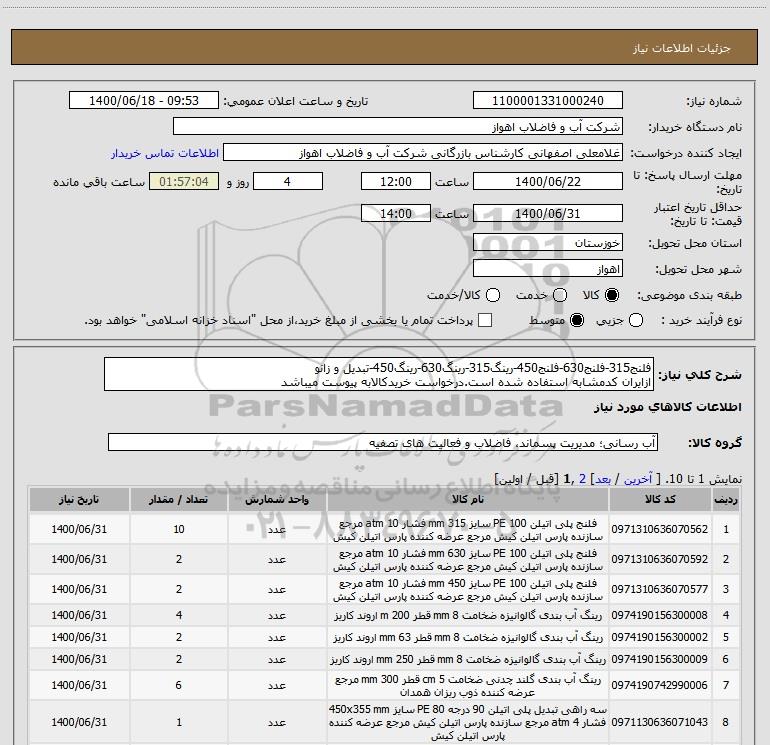Viewport: 770px width, 745px height.
Task: Click the response deadline date 1400/06/22
Action: coord(548,181)
